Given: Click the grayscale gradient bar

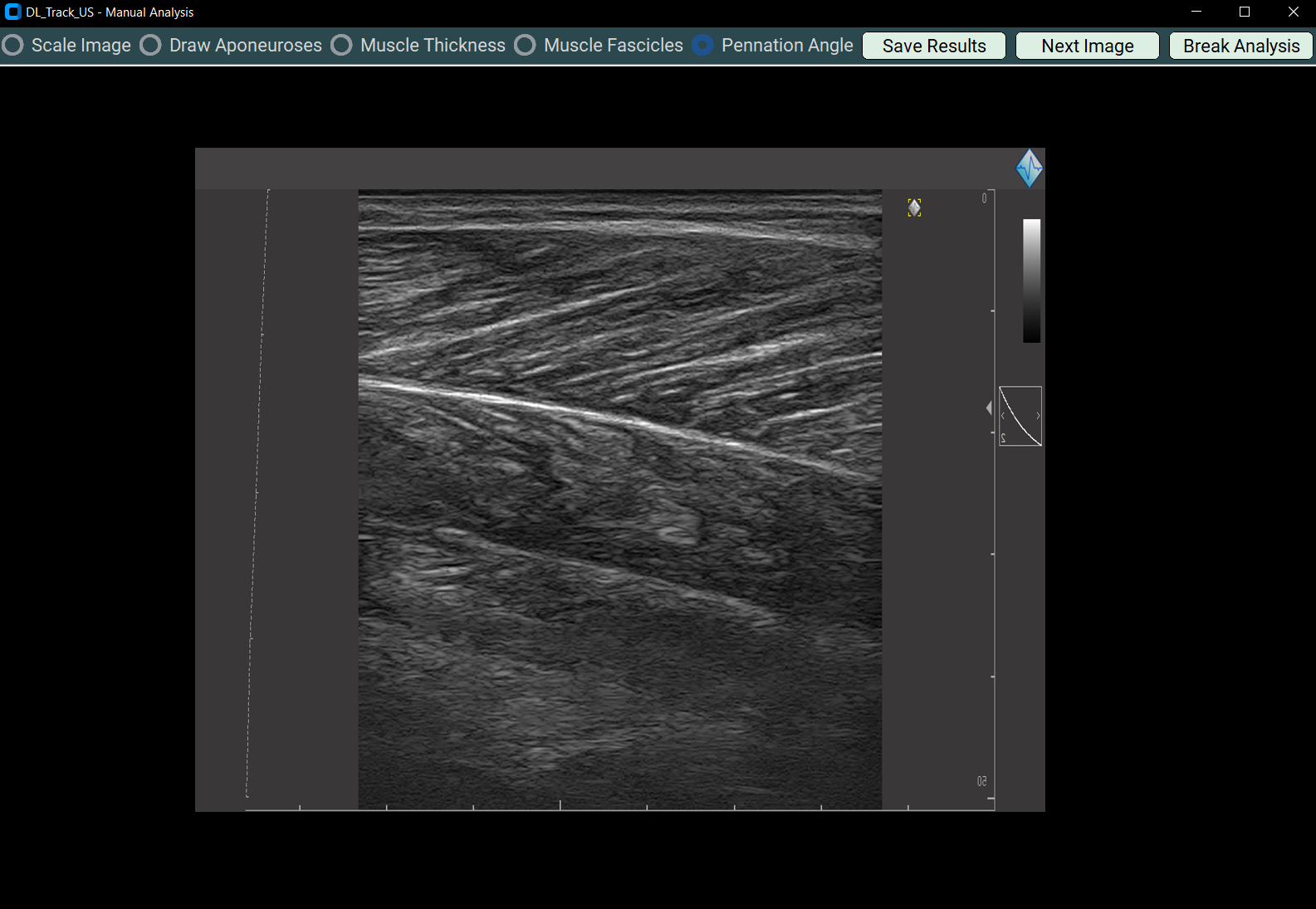Looking at the screenshot, I should [1031, 281].
